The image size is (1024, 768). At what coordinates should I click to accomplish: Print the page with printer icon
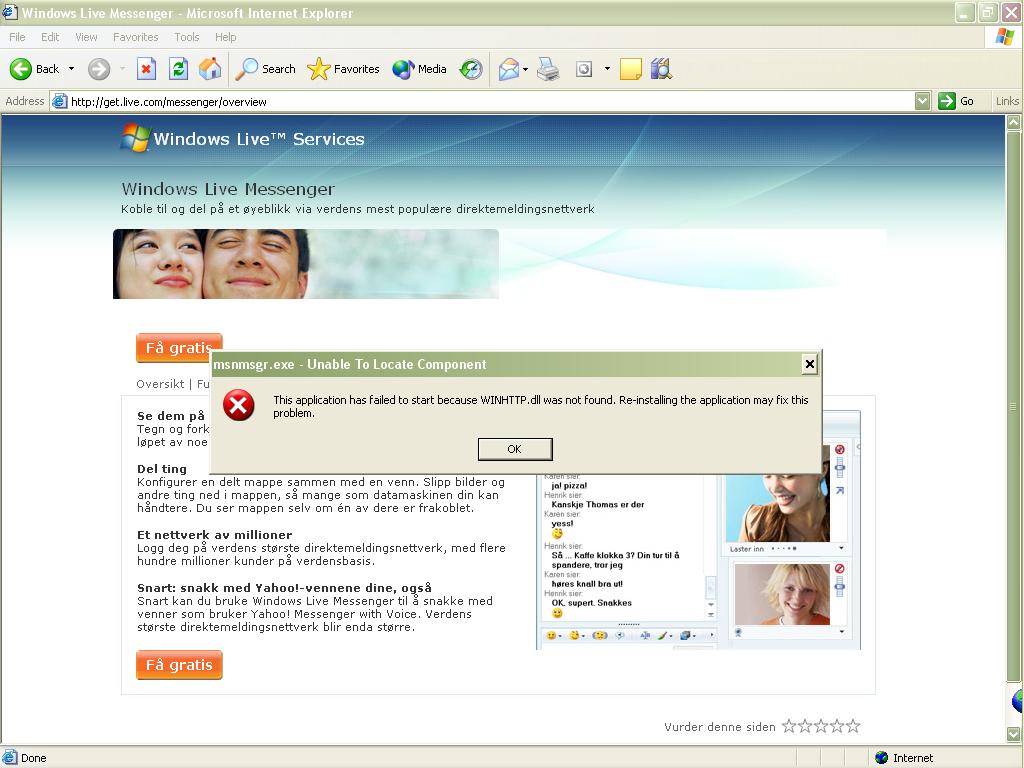tap(549, 69)
